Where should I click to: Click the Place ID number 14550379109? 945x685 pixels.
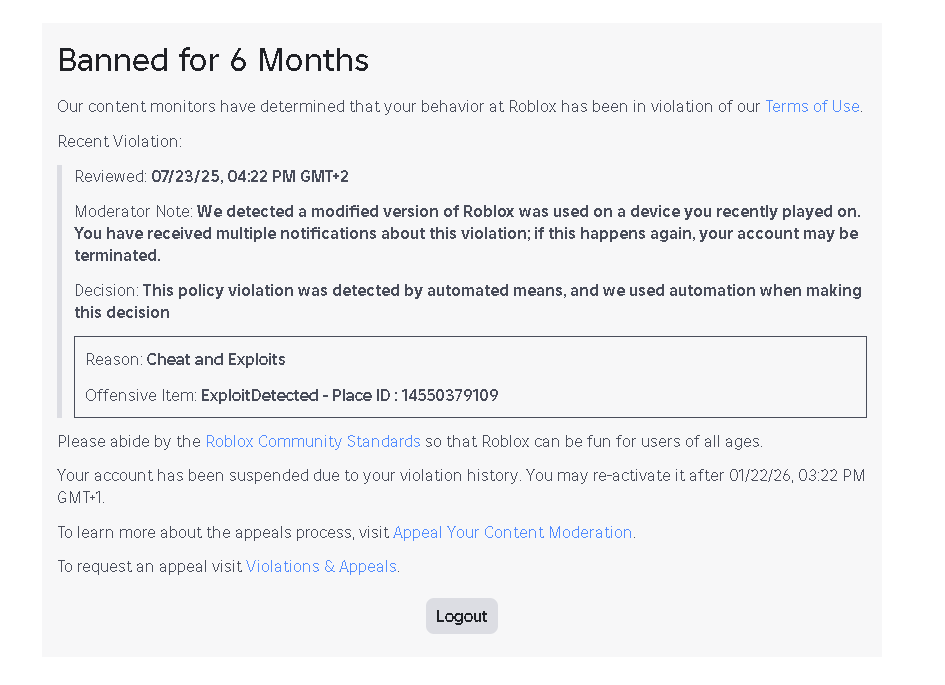point(450,395)
